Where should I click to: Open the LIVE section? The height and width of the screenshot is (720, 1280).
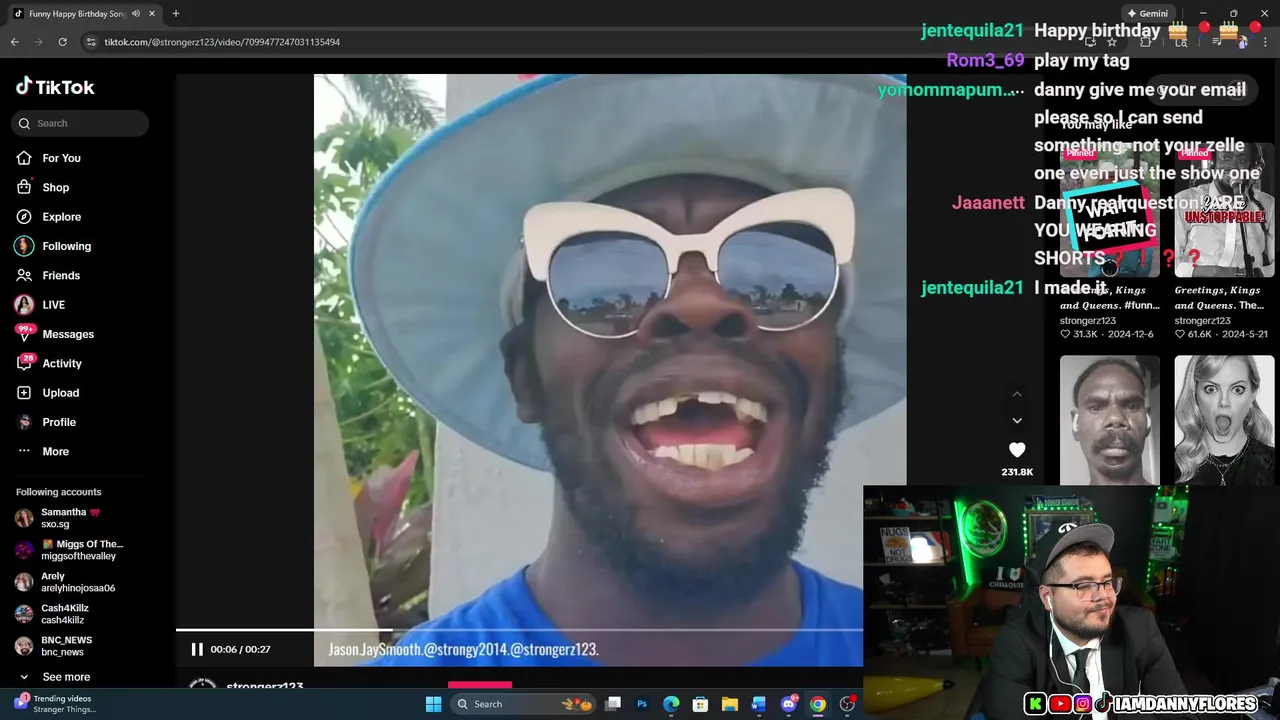53,305
